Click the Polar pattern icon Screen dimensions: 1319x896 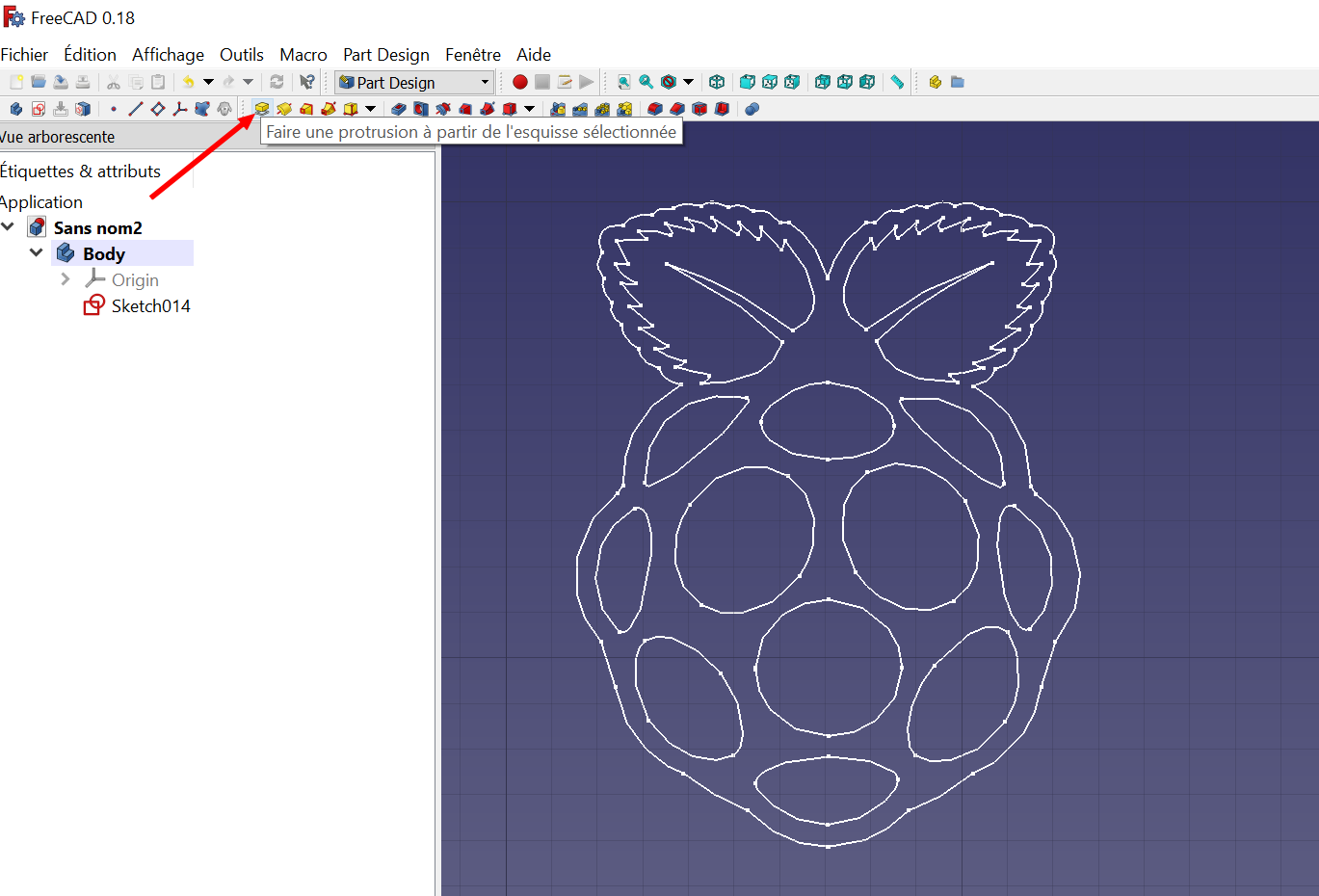pyautogui.click(x=602, y=109)
